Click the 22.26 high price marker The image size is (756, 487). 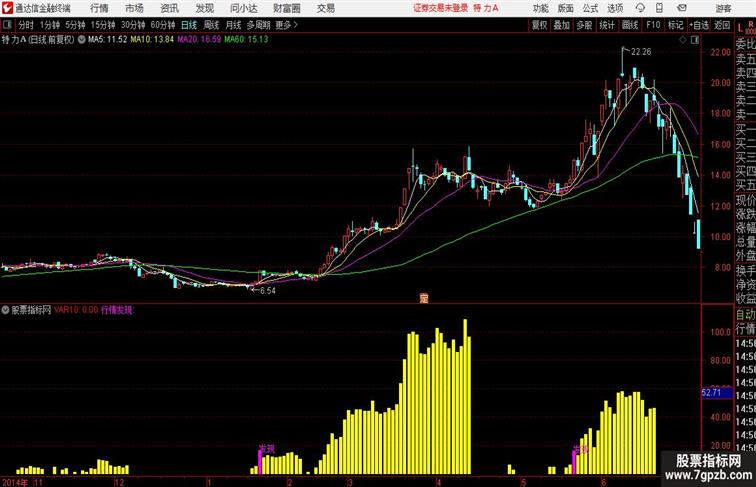coord(641,52)
